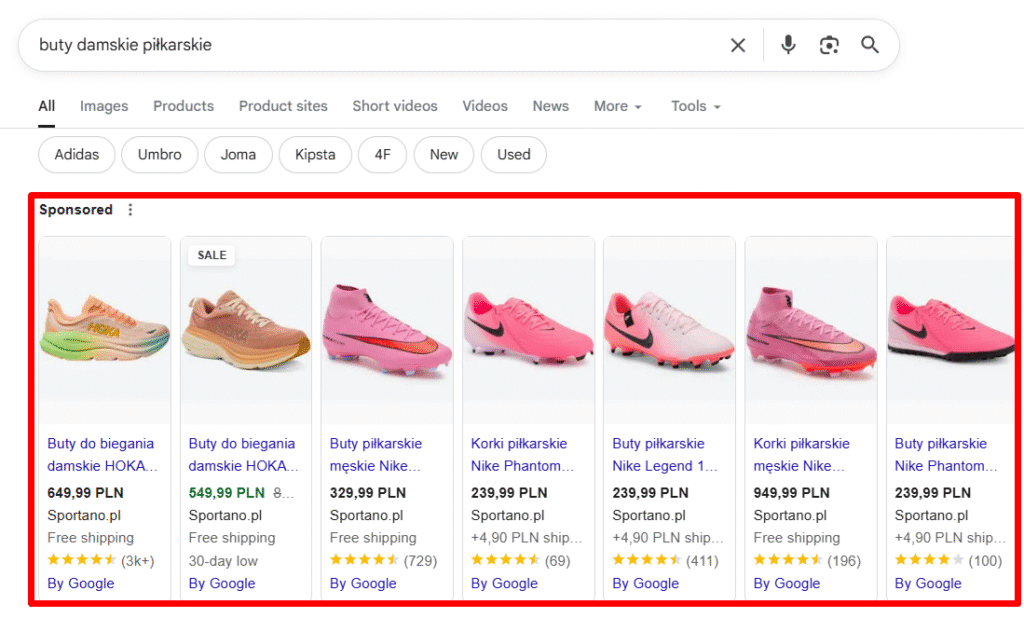The width and height of the screenshot is (1024, 618).
Task: Open the Tools dropdown
Action: tap(695, 106)
